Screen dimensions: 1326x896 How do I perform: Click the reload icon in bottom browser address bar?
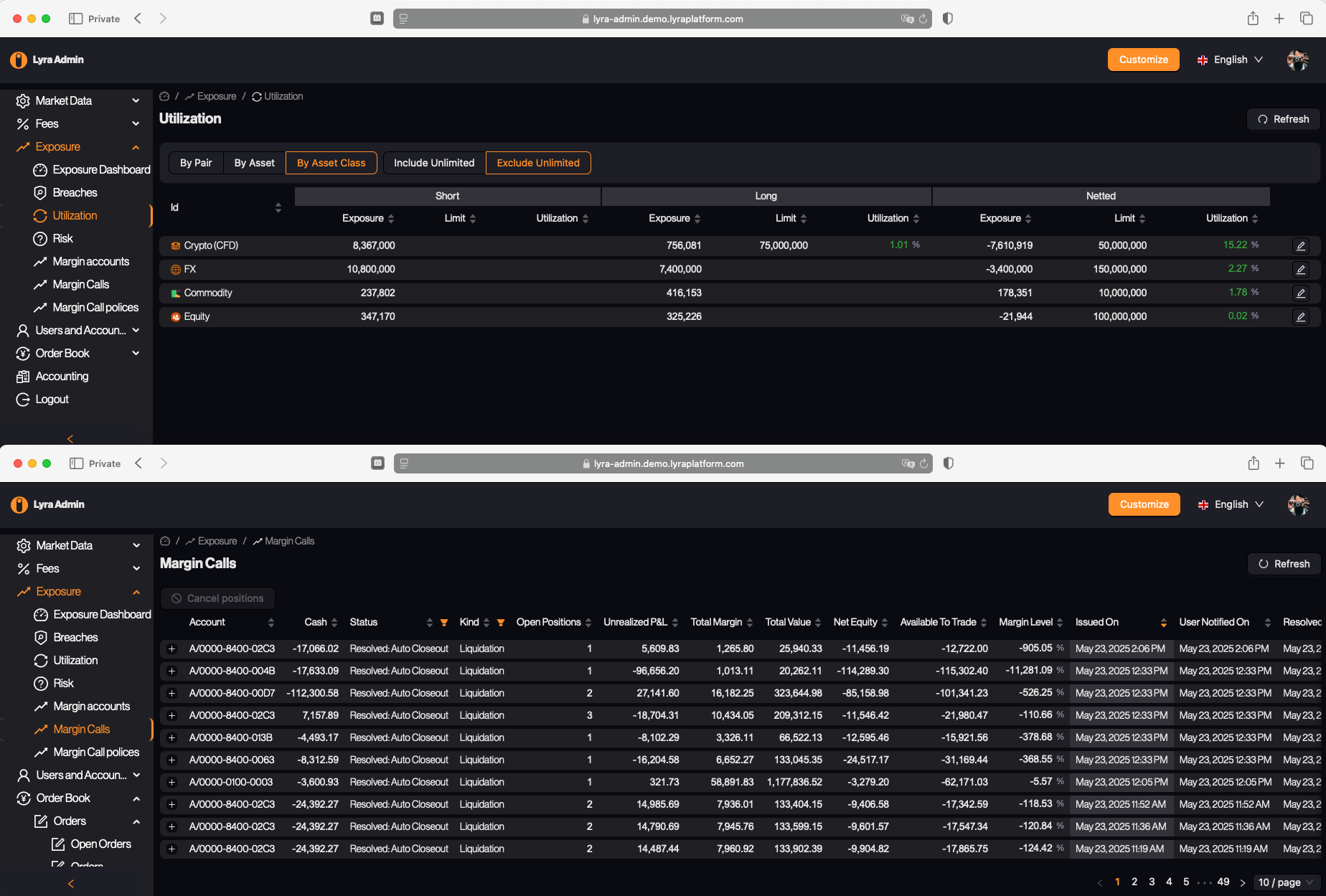pyautogui.click(x=924, y=463)
